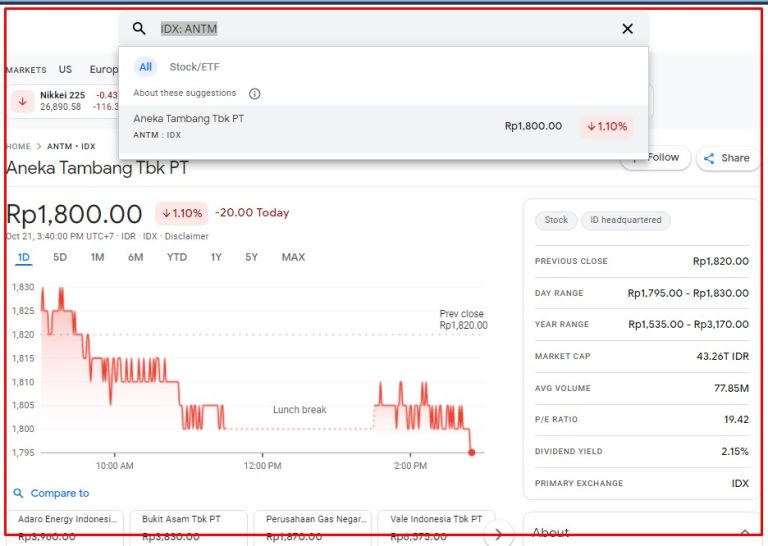Click the ANTM • IDX breadcrumb

[x=71, y=146]
